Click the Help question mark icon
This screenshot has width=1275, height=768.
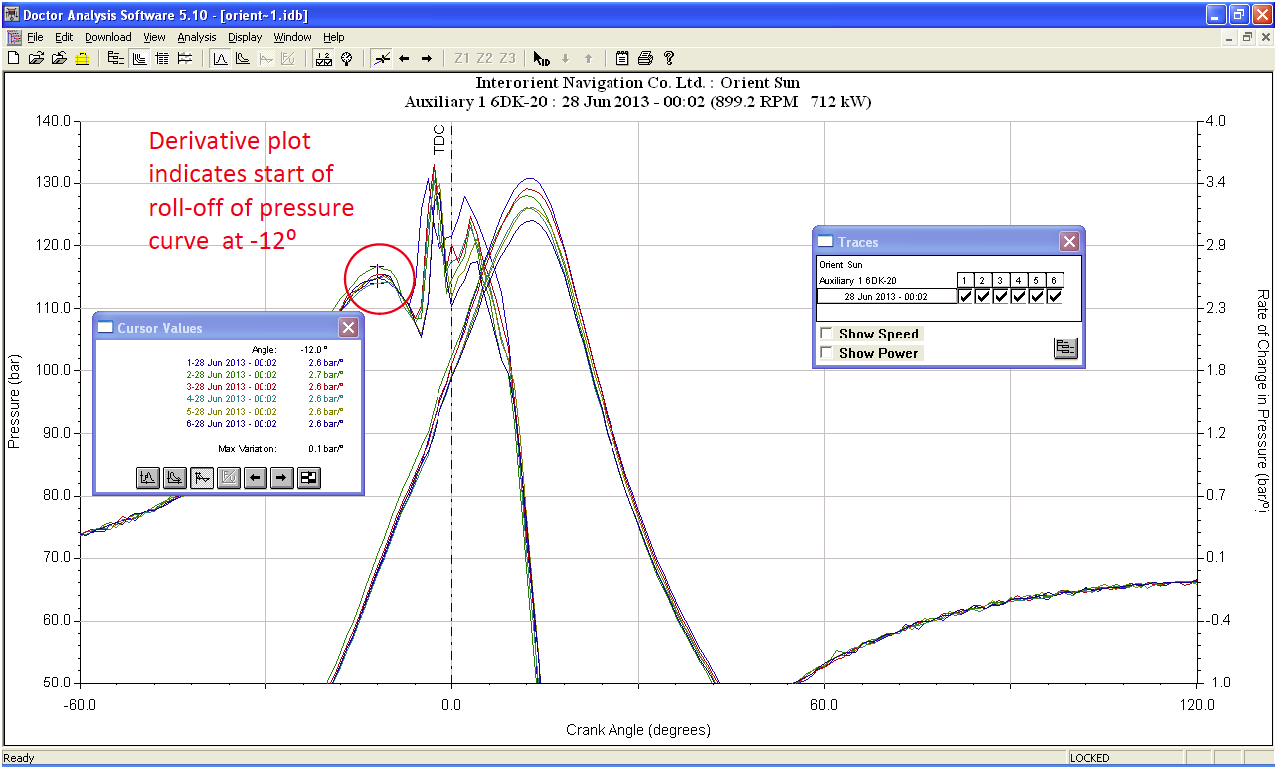669,58
